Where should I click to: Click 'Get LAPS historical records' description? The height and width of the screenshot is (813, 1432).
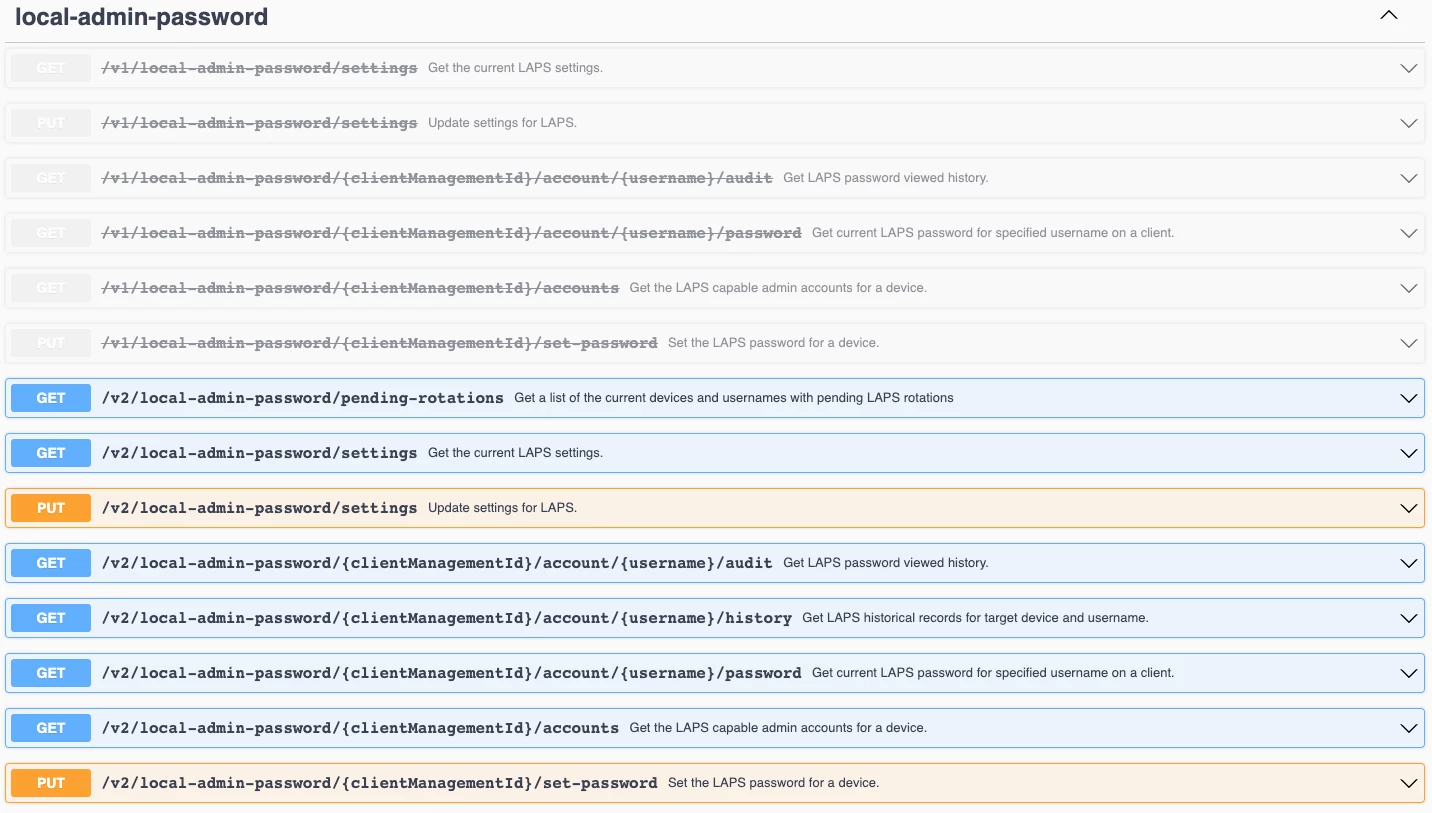click(975, 618)
